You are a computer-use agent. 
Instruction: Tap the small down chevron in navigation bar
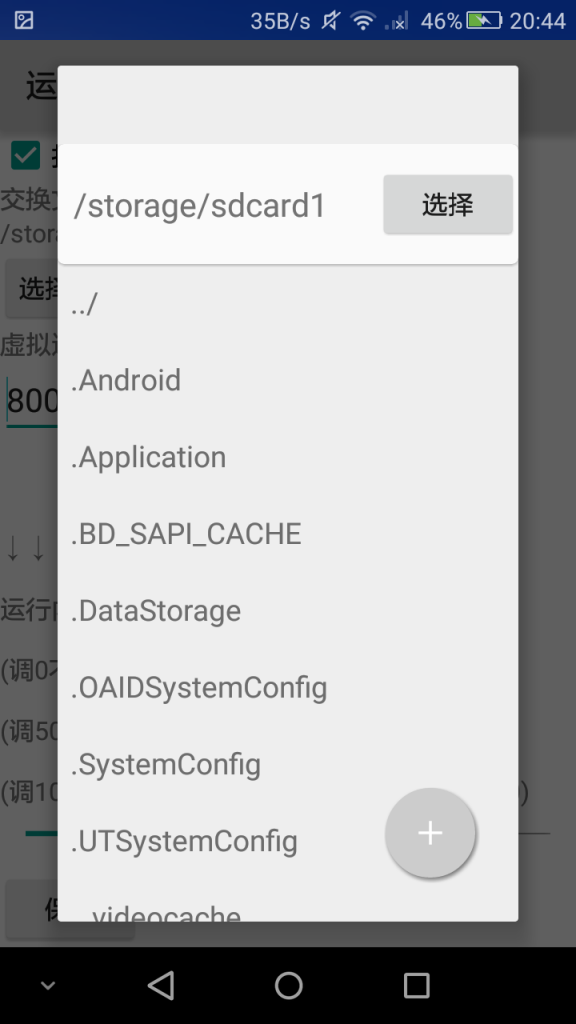(48, 985)
